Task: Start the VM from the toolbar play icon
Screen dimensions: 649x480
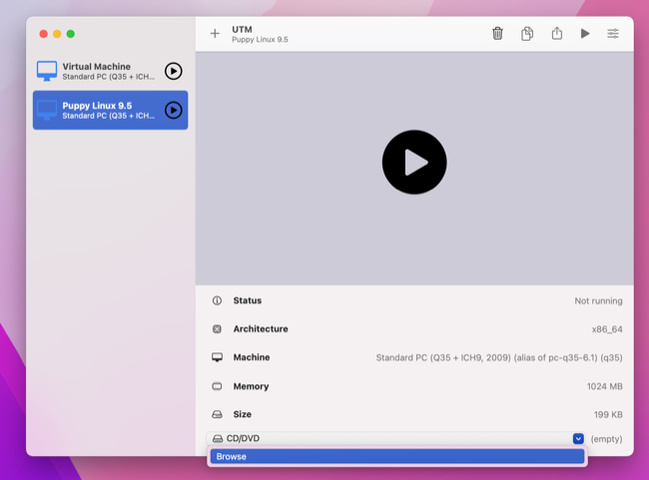Action: click(x=585, y=34)
